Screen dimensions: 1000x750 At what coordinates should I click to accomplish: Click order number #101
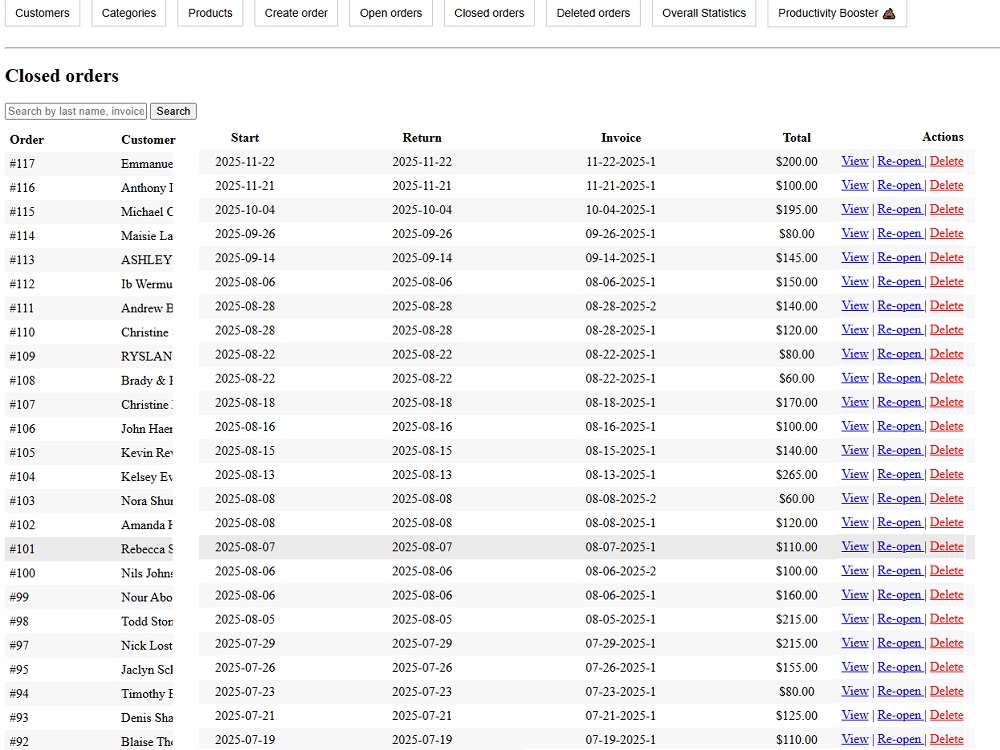(22, 549)
